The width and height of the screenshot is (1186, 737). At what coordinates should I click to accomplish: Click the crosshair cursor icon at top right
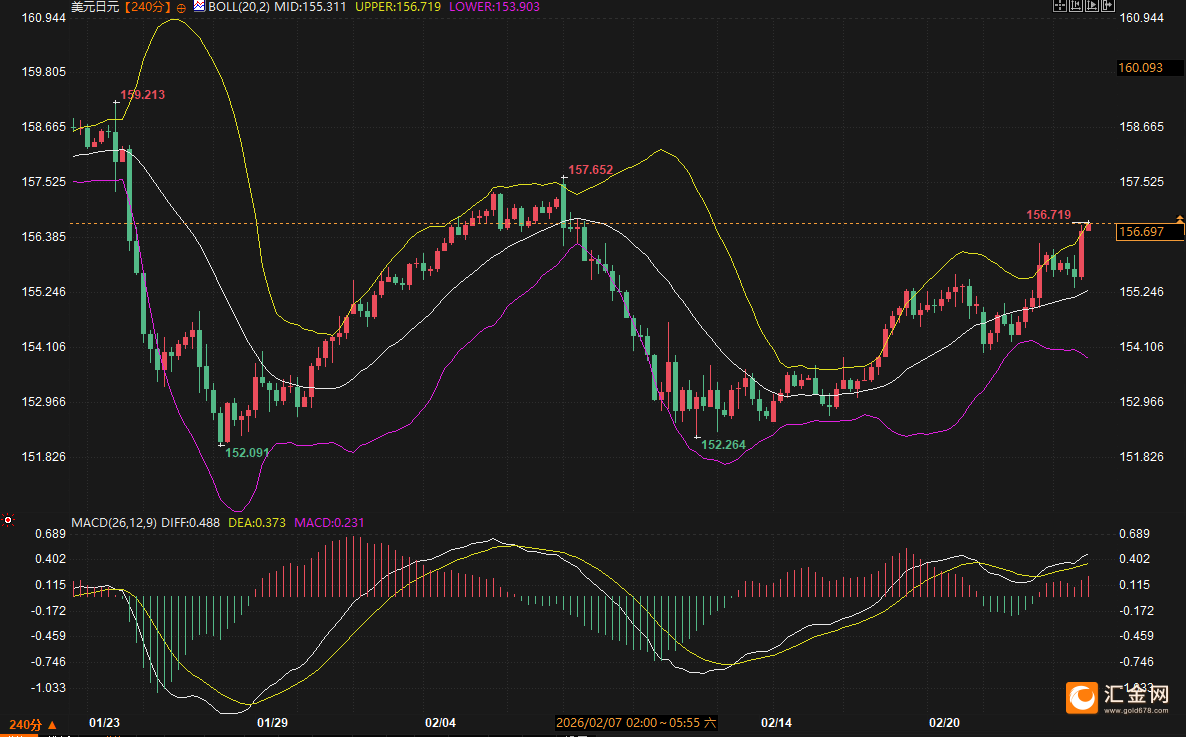1060,5
